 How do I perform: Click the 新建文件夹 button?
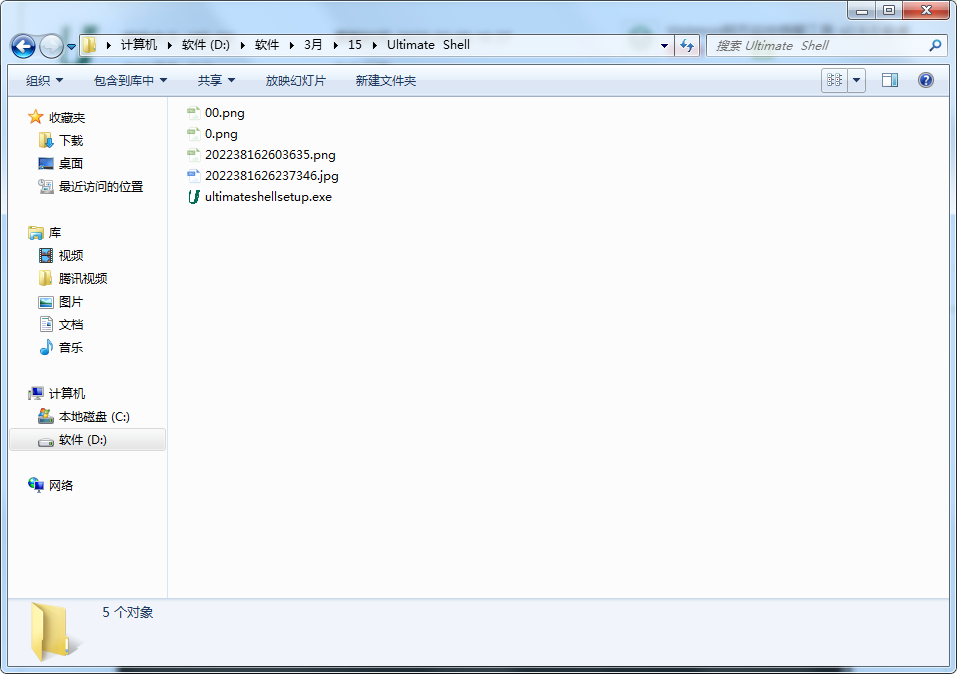pyautogui.click(x=385, y=80)
